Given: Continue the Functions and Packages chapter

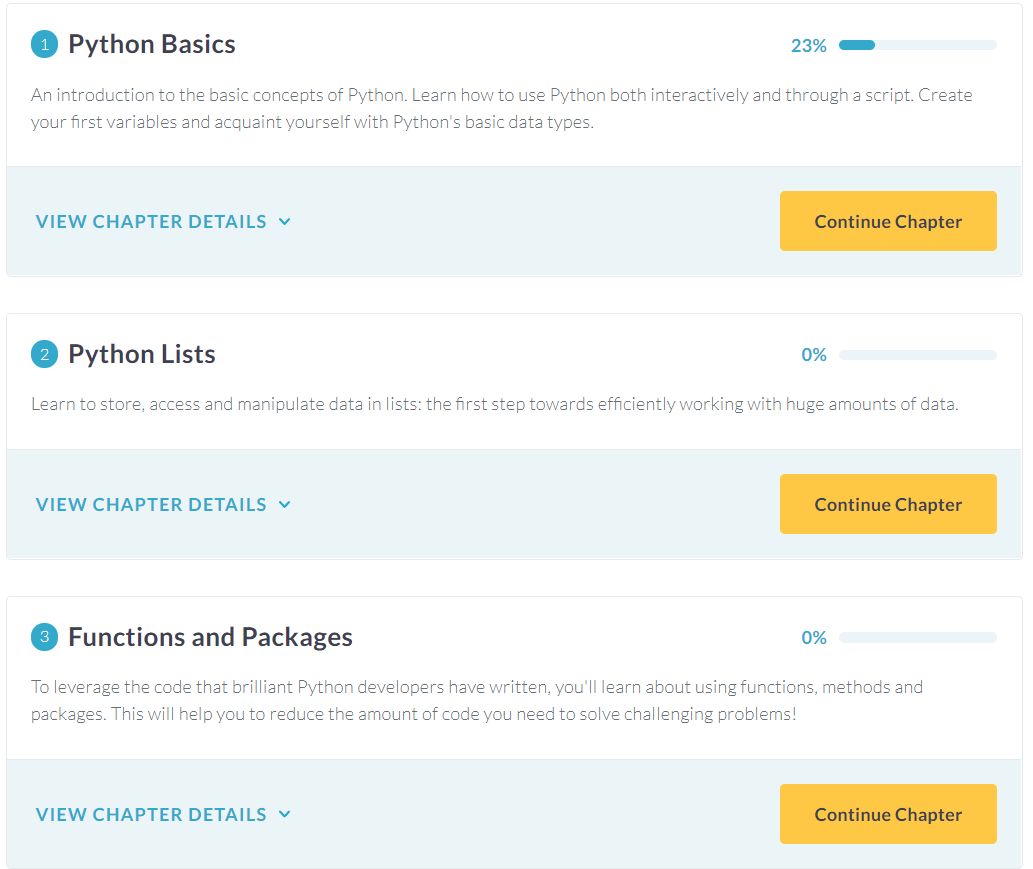Looking at the screenshot, I should pos(888,814).
